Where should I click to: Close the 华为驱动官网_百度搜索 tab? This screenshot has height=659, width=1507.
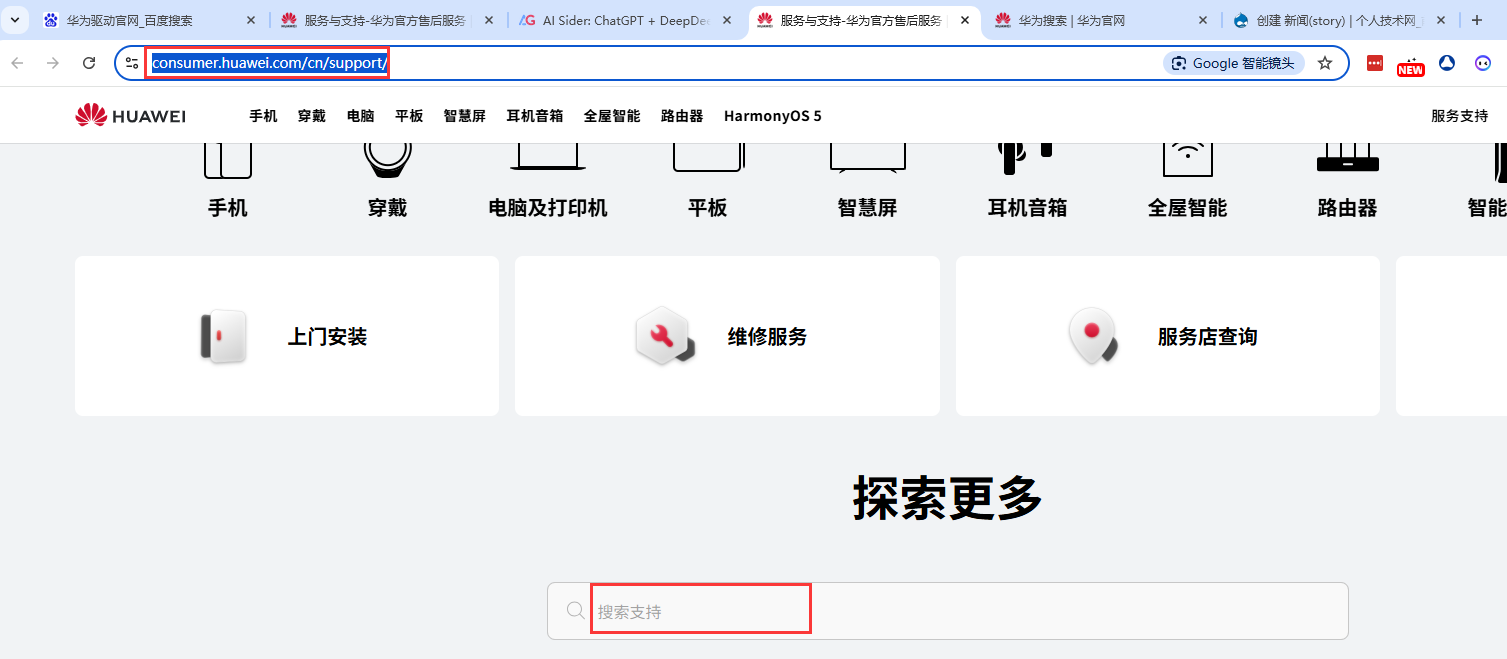(x=251, y=20)
